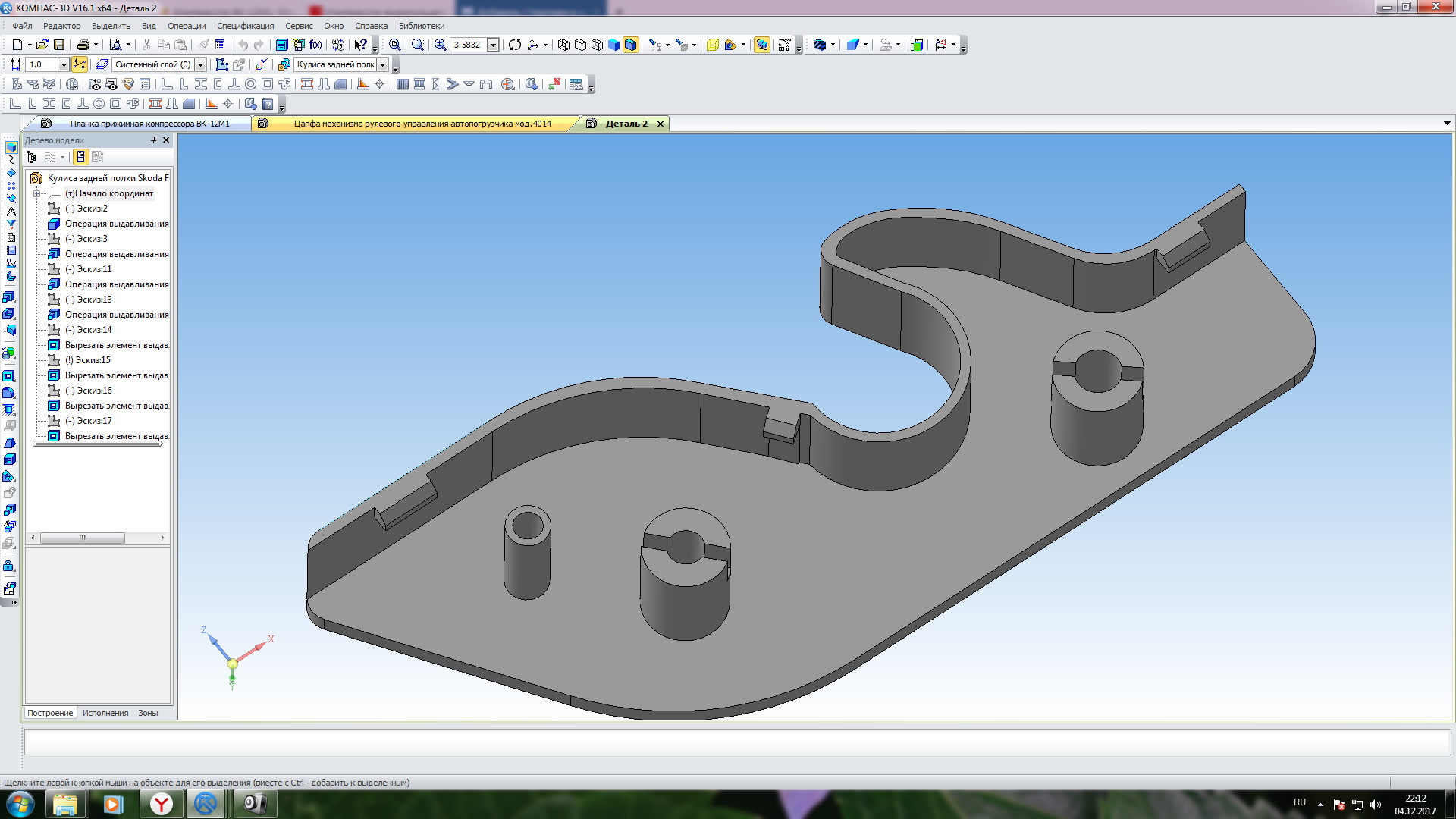Image resolution: width=1456 pixels, height=819 pixels.
Task: Click the library help question mark icon
Action: click(x=267, y=104)
